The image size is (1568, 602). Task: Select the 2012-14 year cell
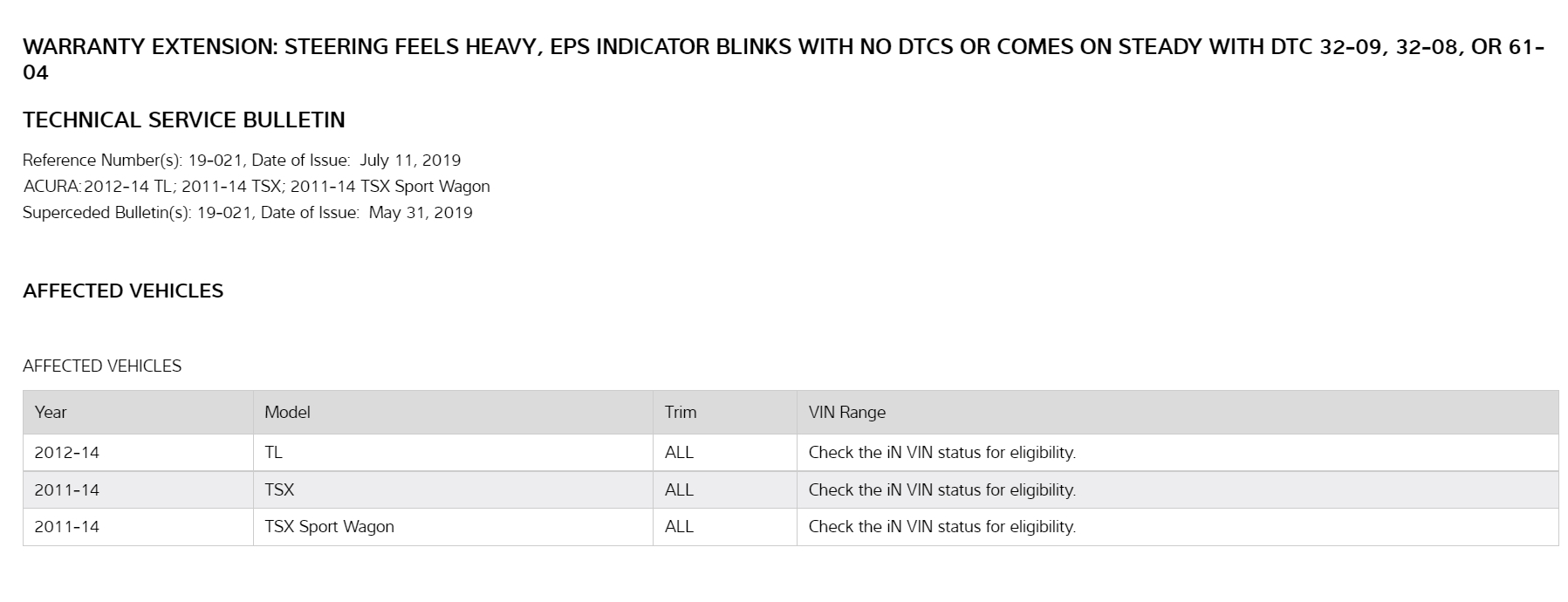tap(67, 452)
